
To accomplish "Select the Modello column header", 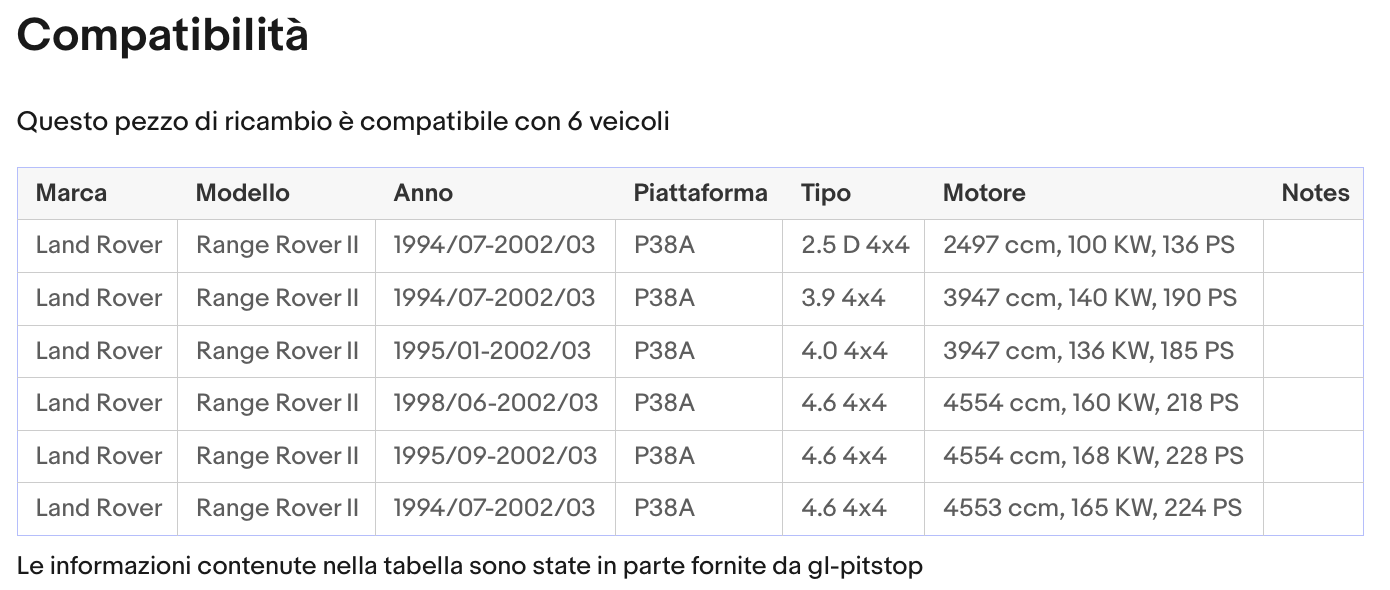I will 243,193.
